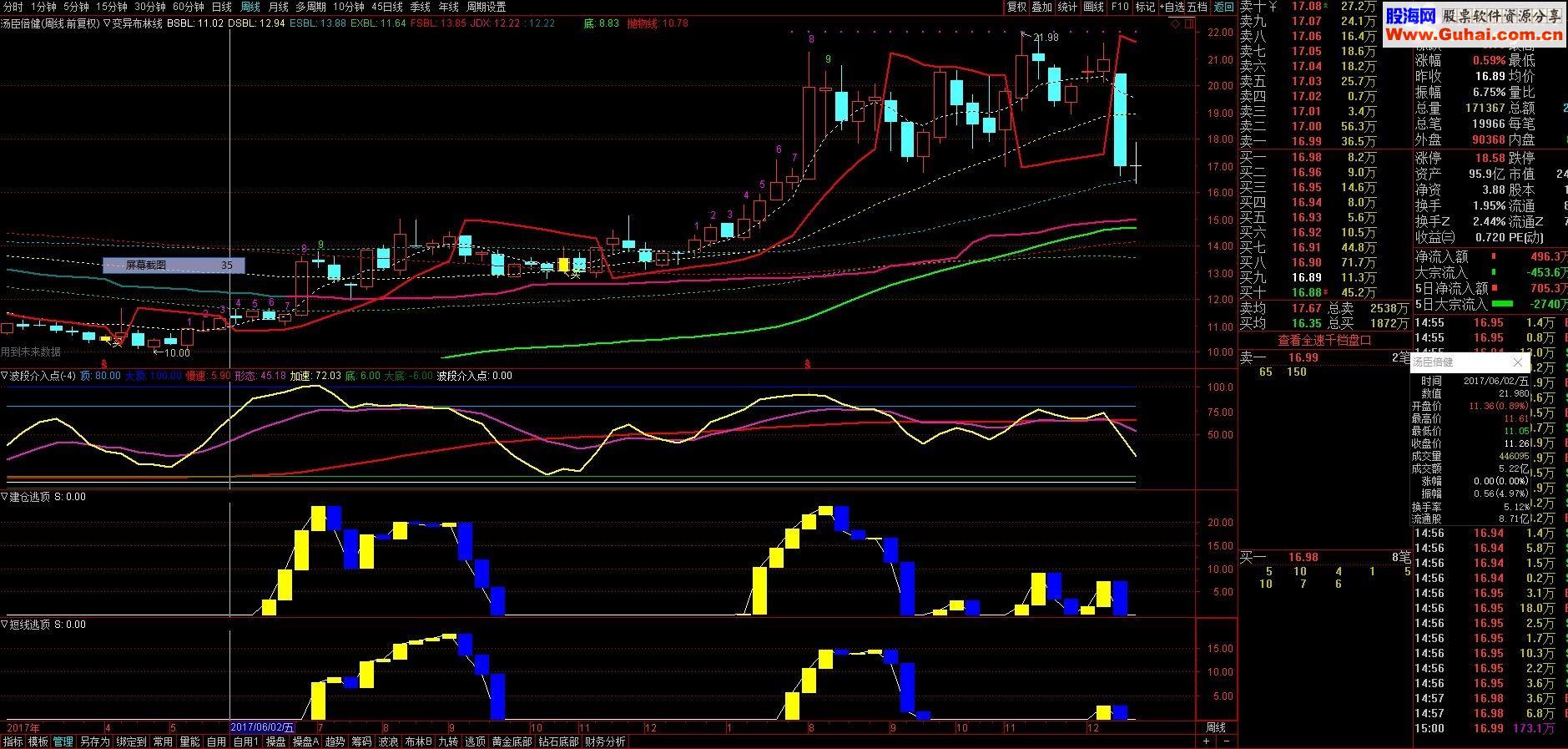Image resolution: width=1568 pixels, height=749 pixels.
Task: Add stock via +自选
Action: coord(1172,7)
